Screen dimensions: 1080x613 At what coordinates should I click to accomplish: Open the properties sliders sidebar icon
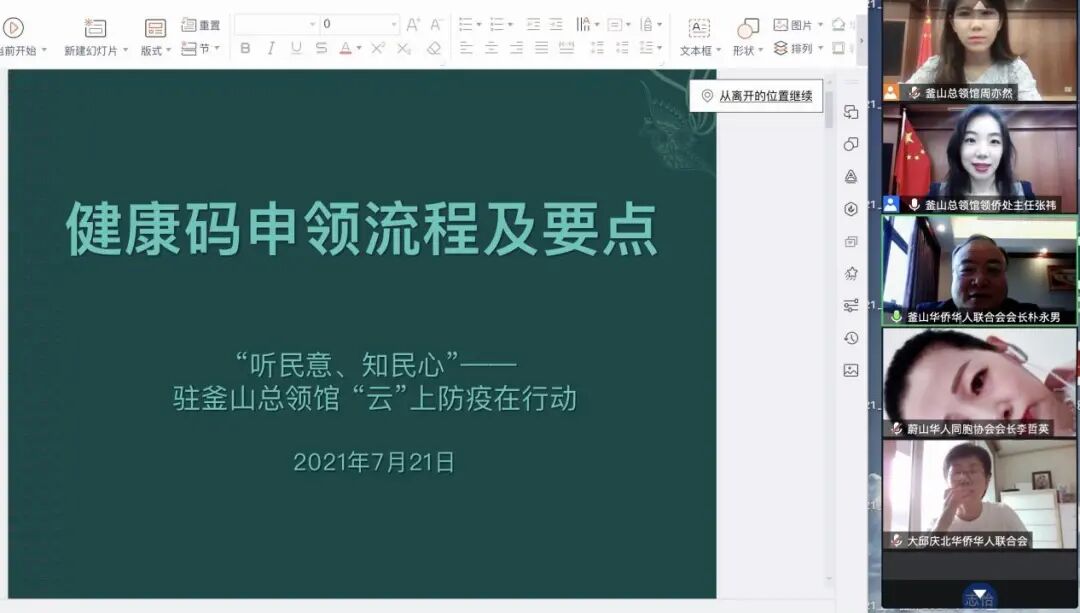[x=851, y=305]
